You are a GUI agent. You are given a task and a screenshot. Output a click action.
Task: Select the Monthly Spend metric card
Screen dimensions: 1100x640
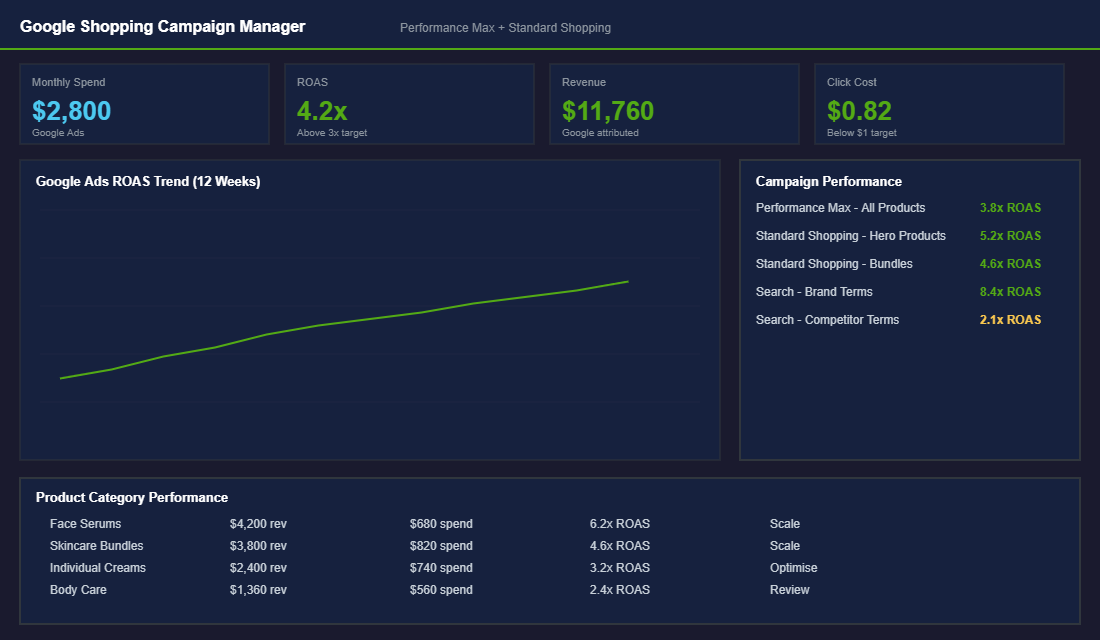[144, 103]
